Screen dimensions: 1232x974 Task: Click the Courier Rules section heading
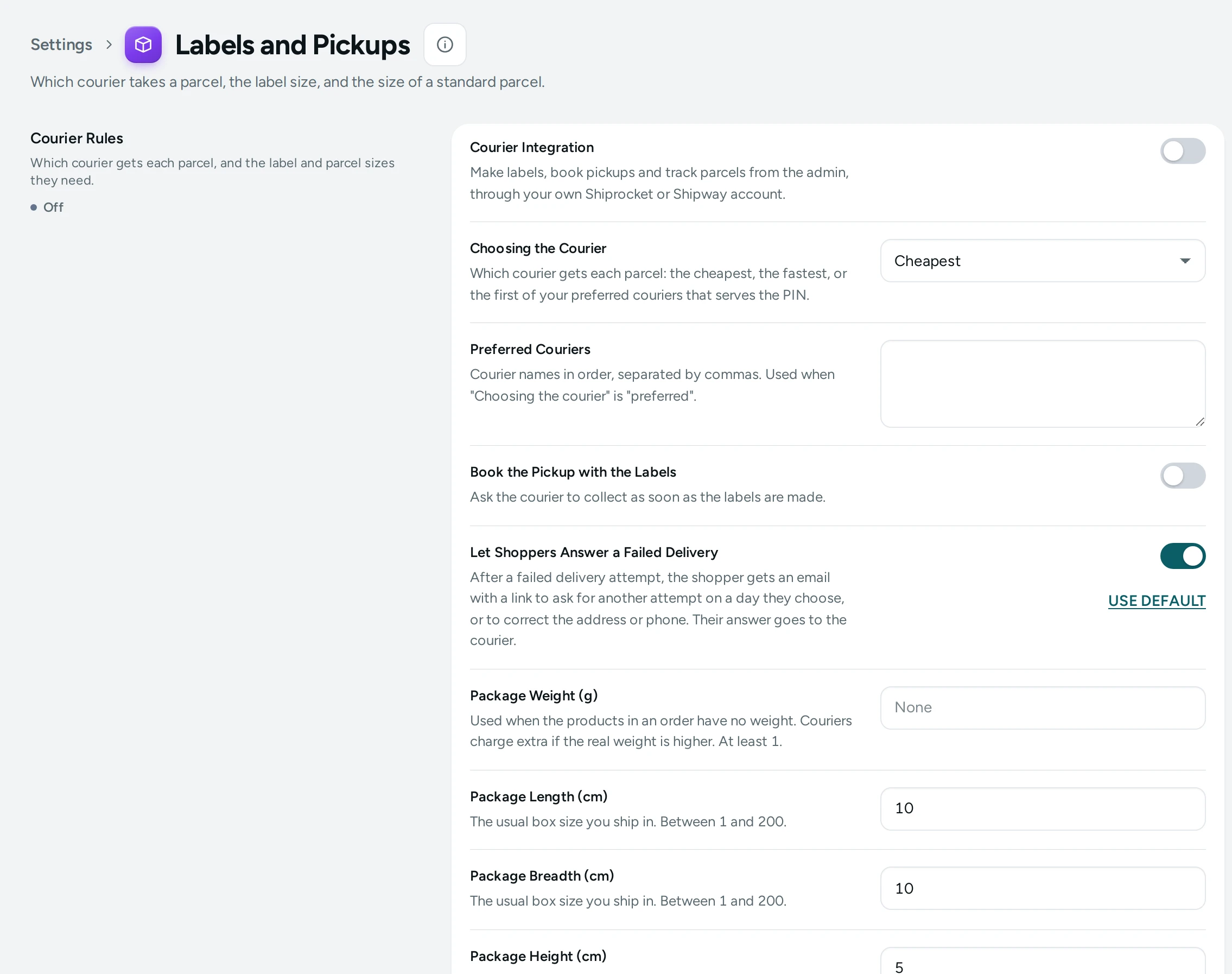(x=77, y=138)
